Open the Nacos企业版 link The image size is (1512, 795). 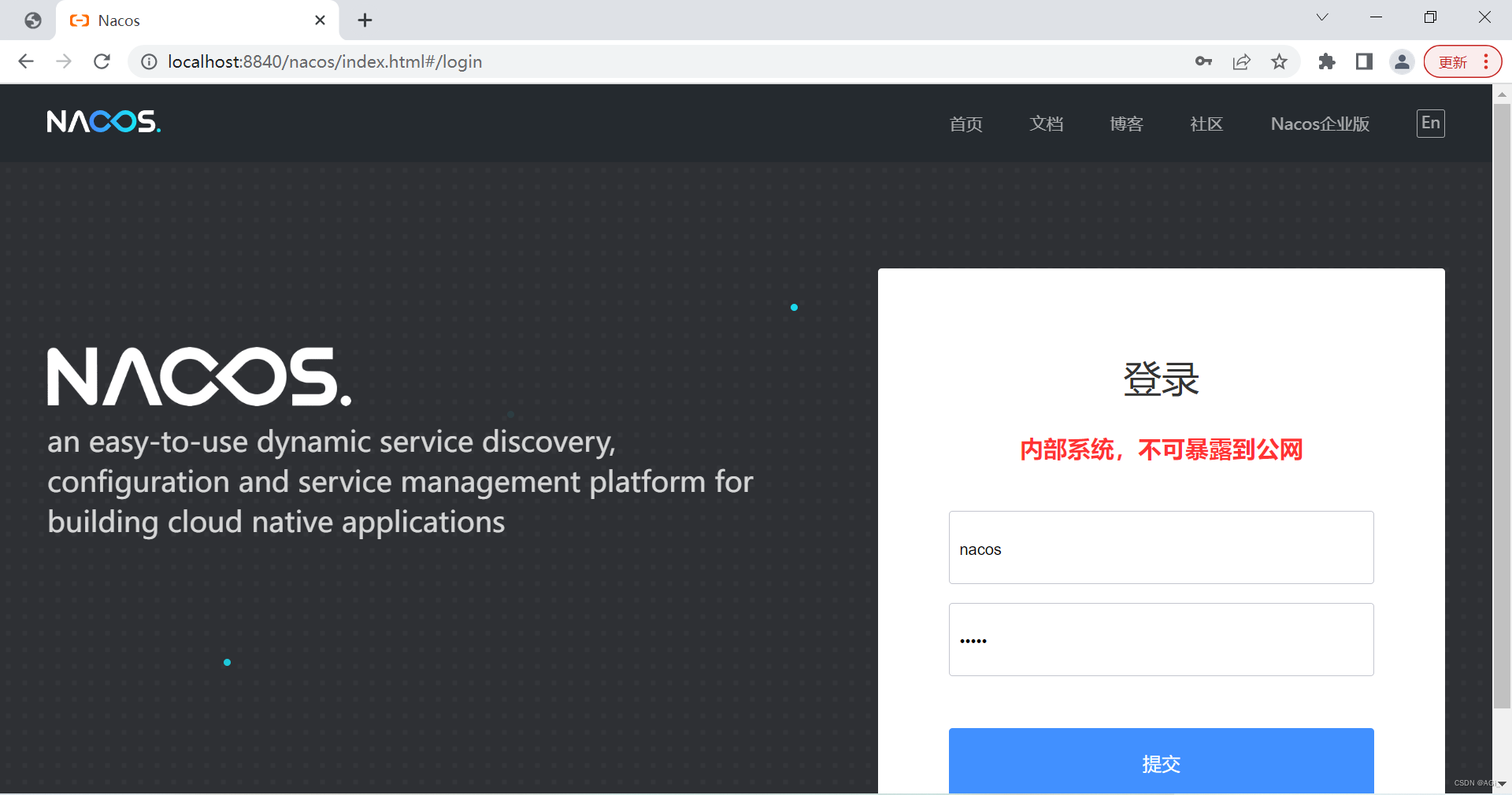tap(1320, 124)
